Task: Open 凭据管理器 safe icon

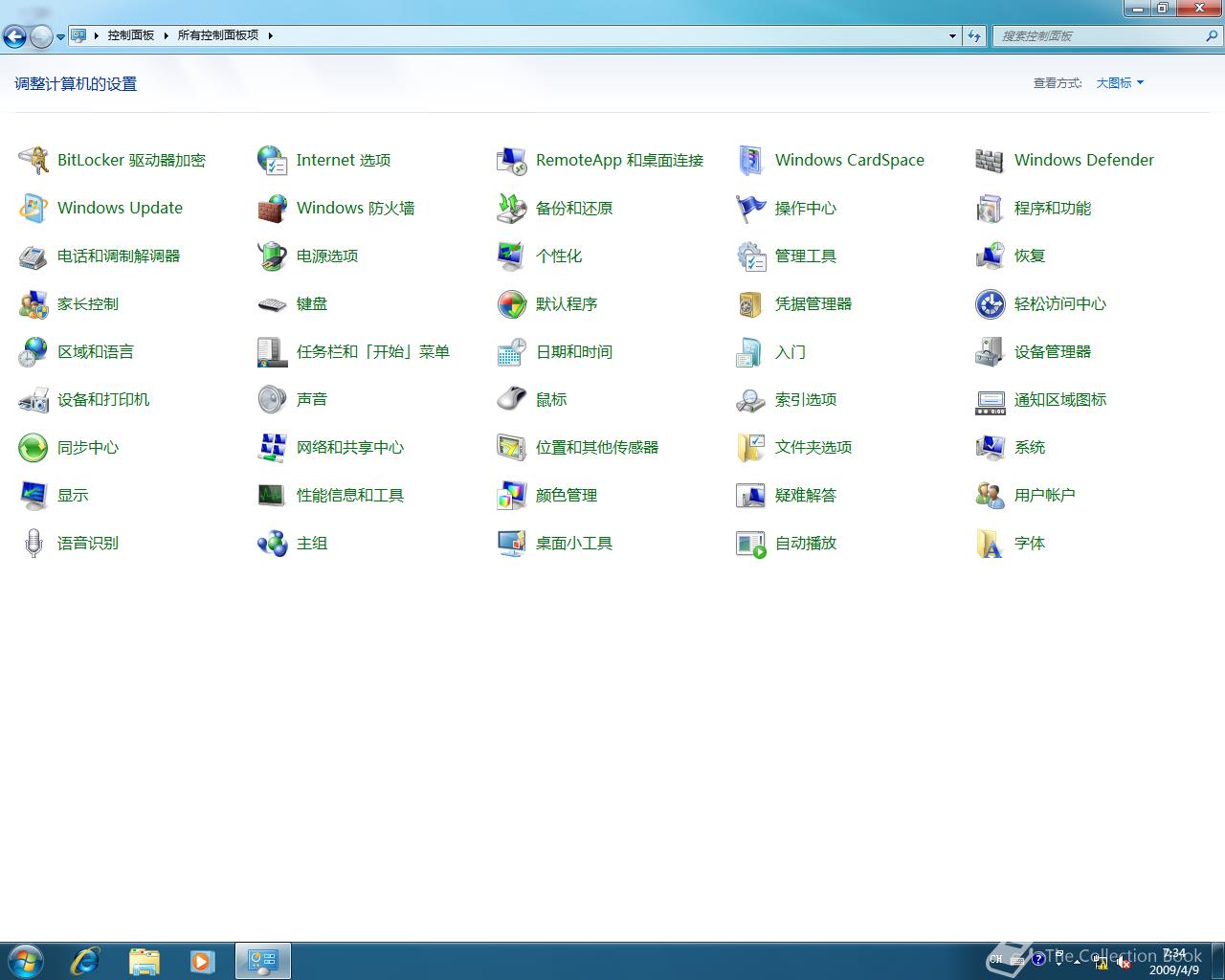Action: 751,303
